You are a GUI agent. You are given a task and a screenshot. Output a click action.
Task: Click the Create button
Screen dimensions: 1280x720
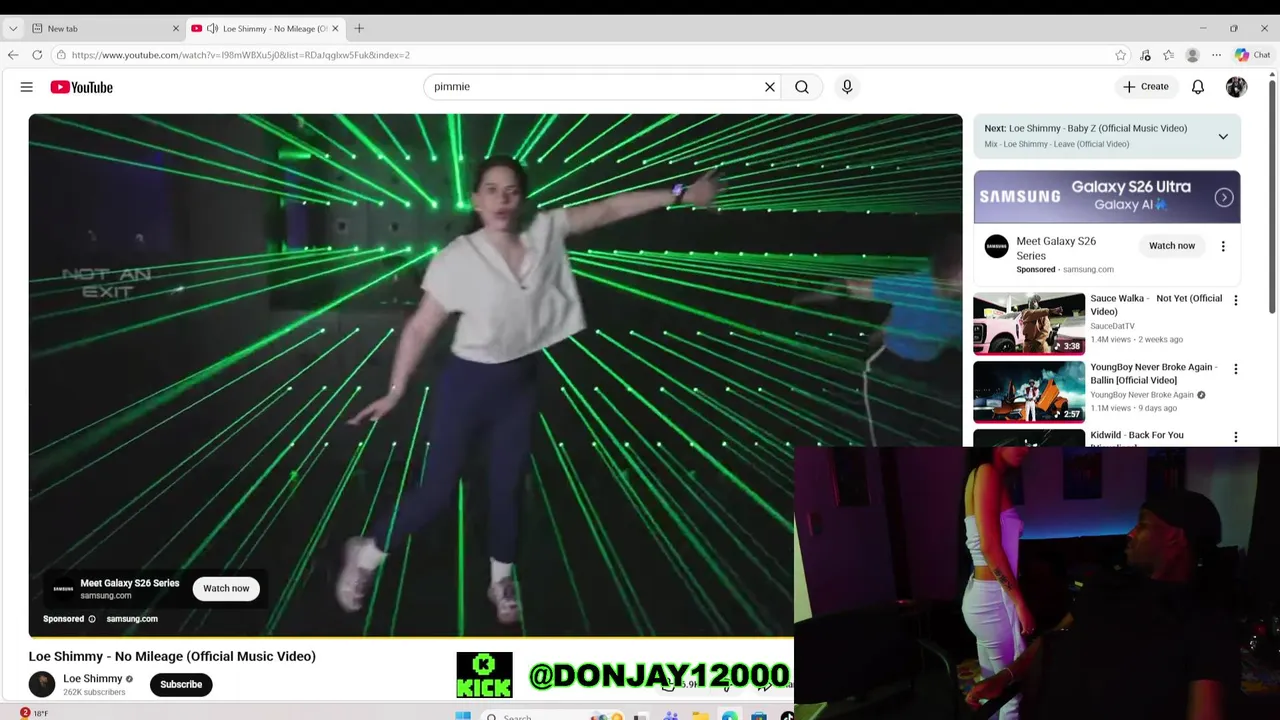(x=1146, y=87)
